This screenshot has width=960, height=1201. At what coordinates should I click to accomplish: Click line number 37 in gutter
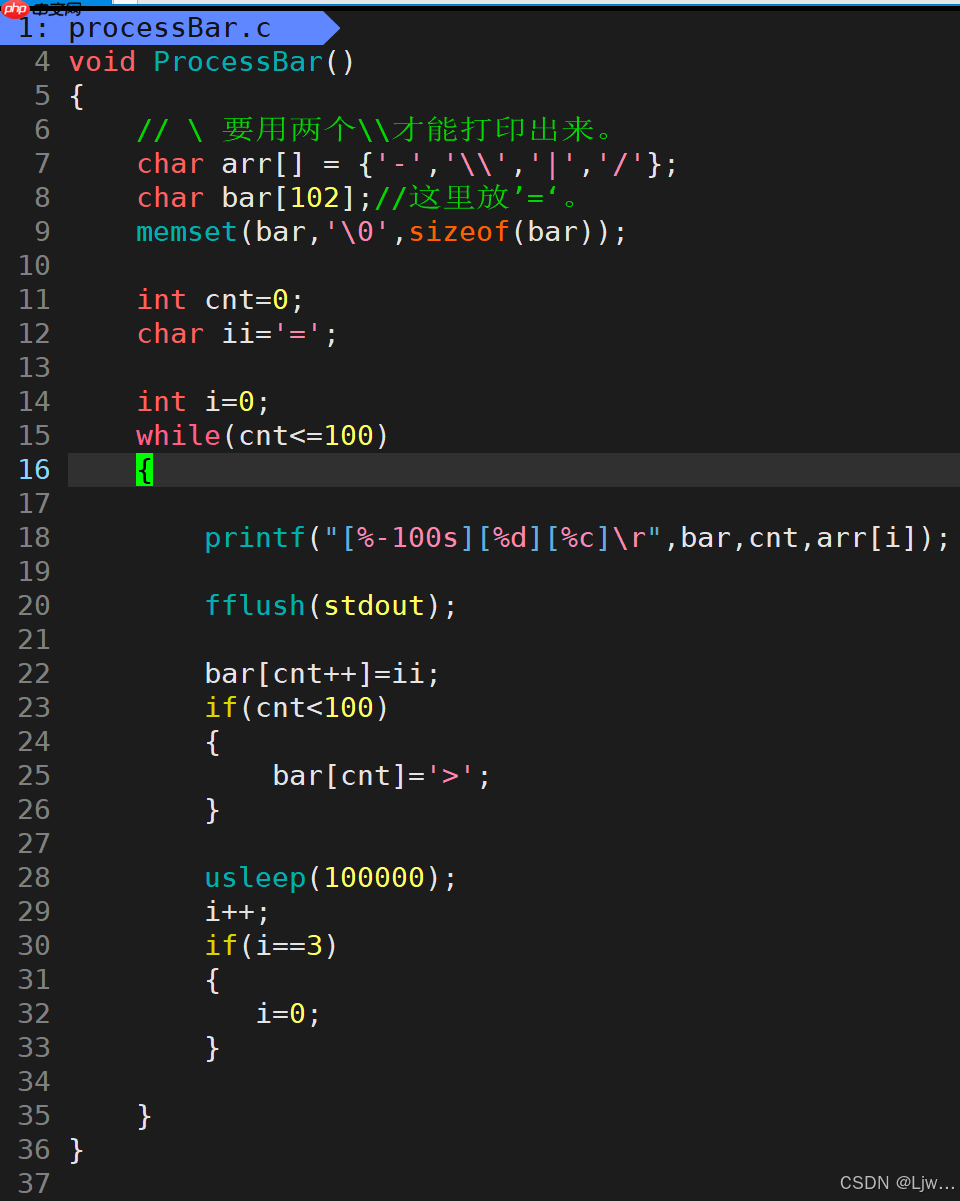click(x=34, y=1184)
